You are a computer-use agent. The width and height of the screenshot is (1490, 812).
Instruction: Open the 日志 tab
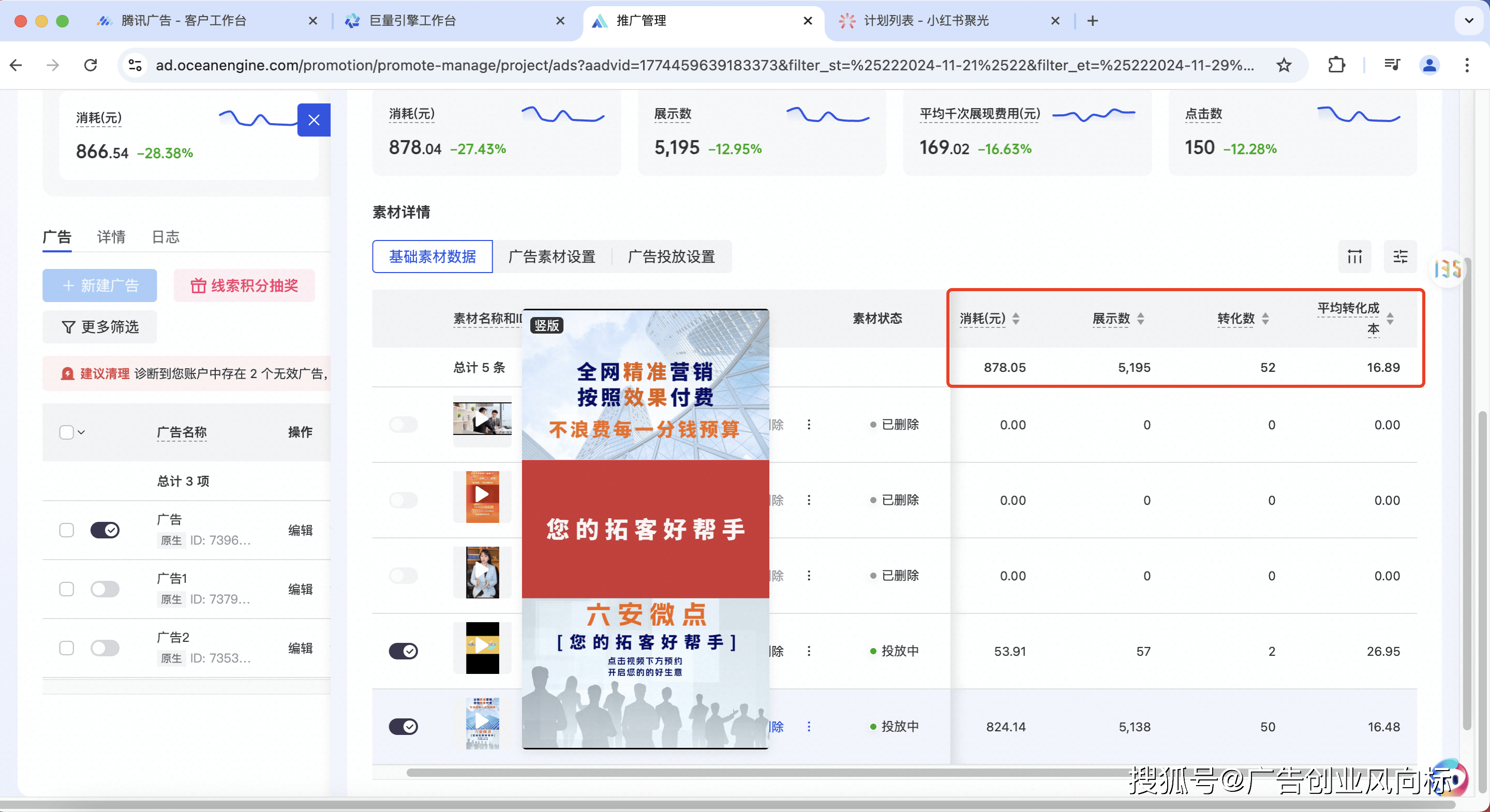[166, 236]
